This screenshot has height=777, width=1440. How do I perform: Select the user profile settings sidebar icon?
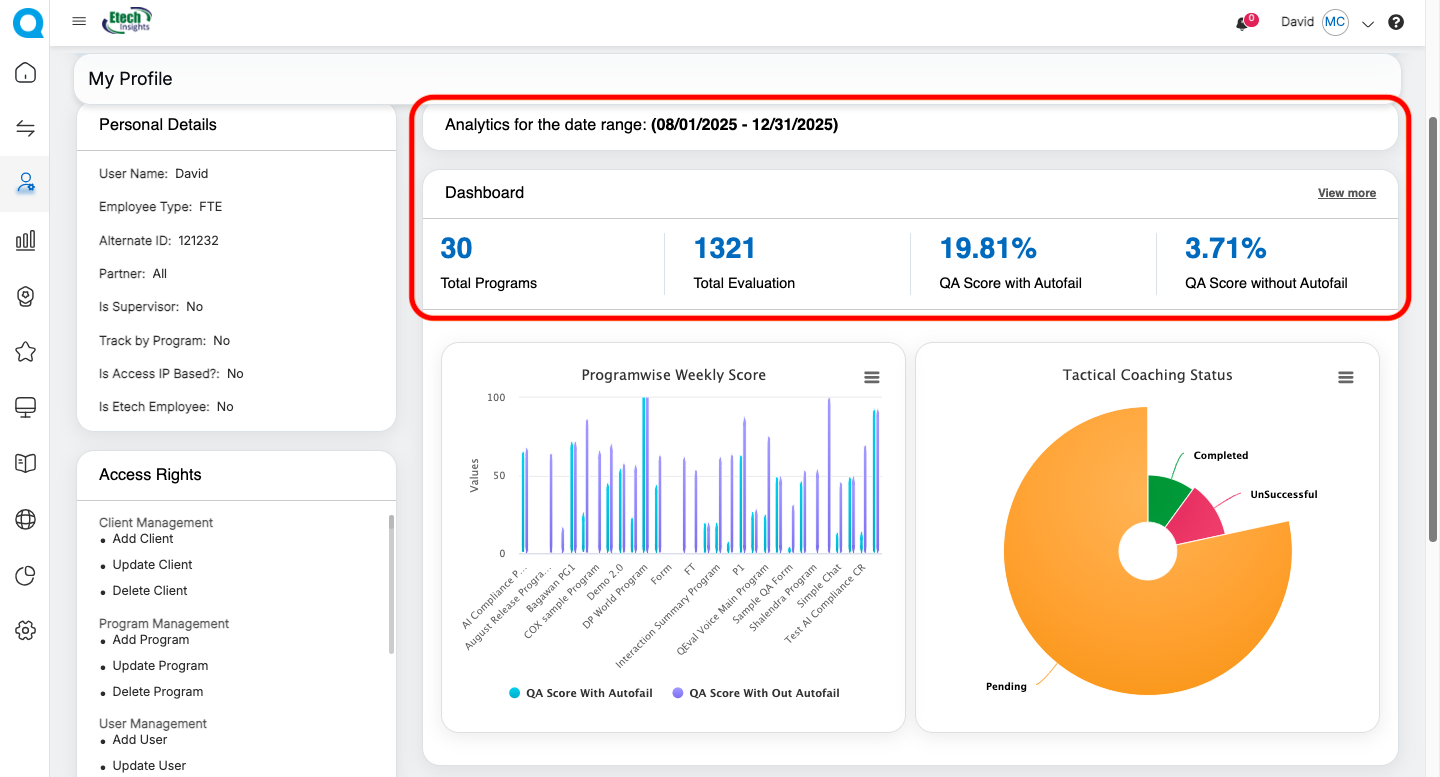coord(26,183)
